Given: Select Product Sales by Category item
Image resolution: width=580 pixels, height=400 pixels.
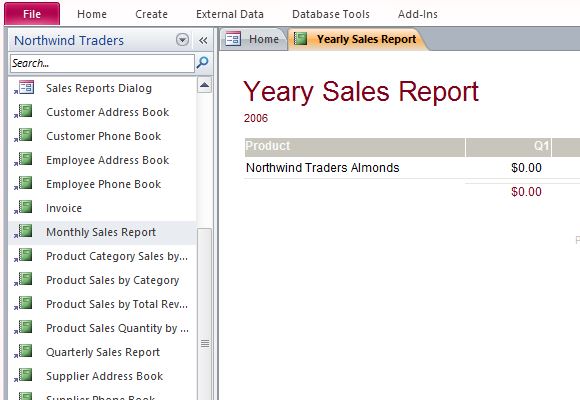Looking at the screenshot, I should pyautogui.click(x=102, y=280).
